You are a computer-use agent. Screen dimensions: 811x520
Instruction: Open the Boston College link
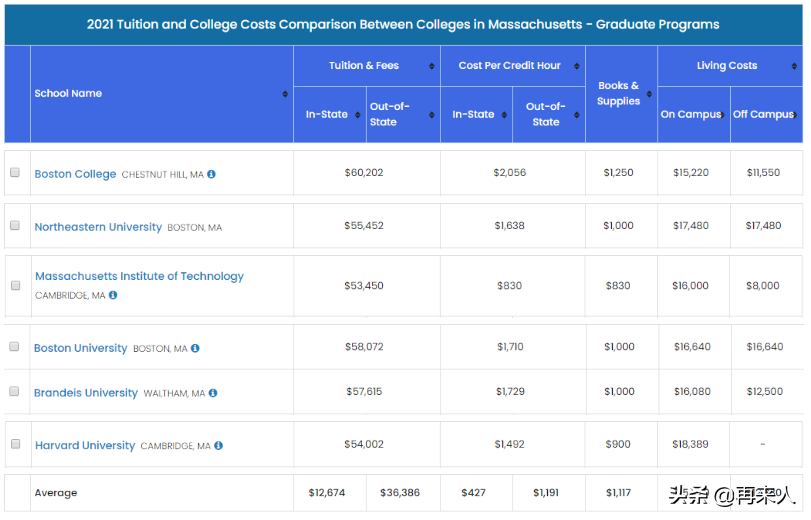[x=75, y=174]
